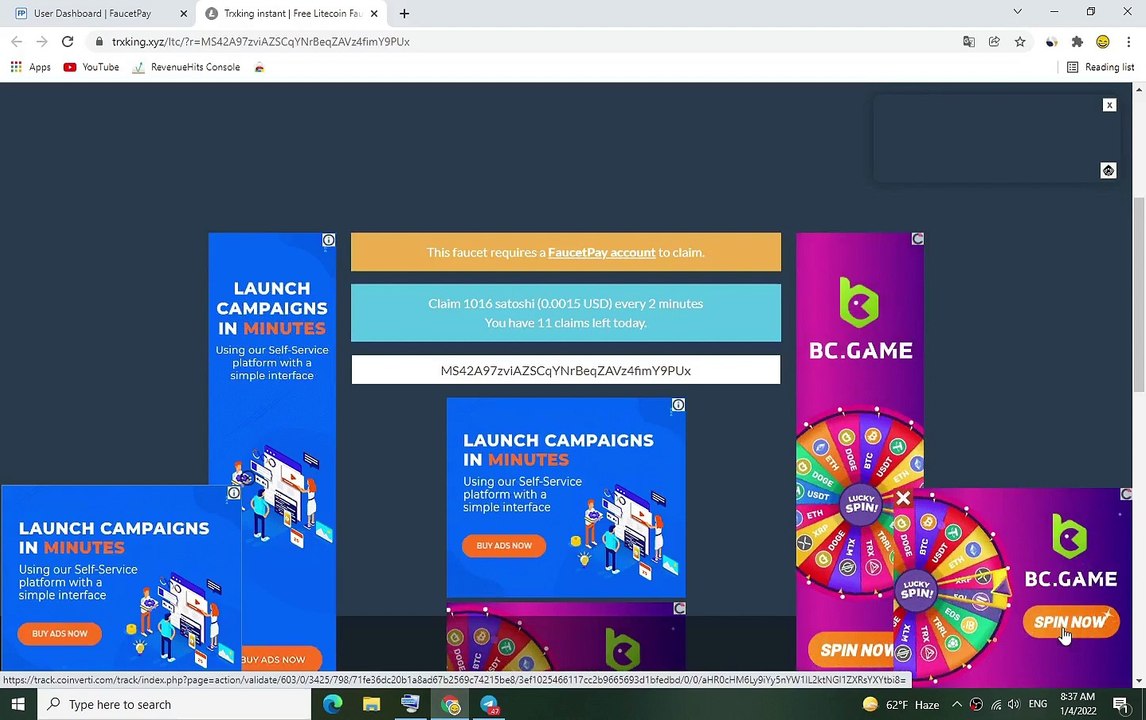1146x720 pixels.
Task: Open the Chrome three-dot menu
Action: (x=1128, y=42)
